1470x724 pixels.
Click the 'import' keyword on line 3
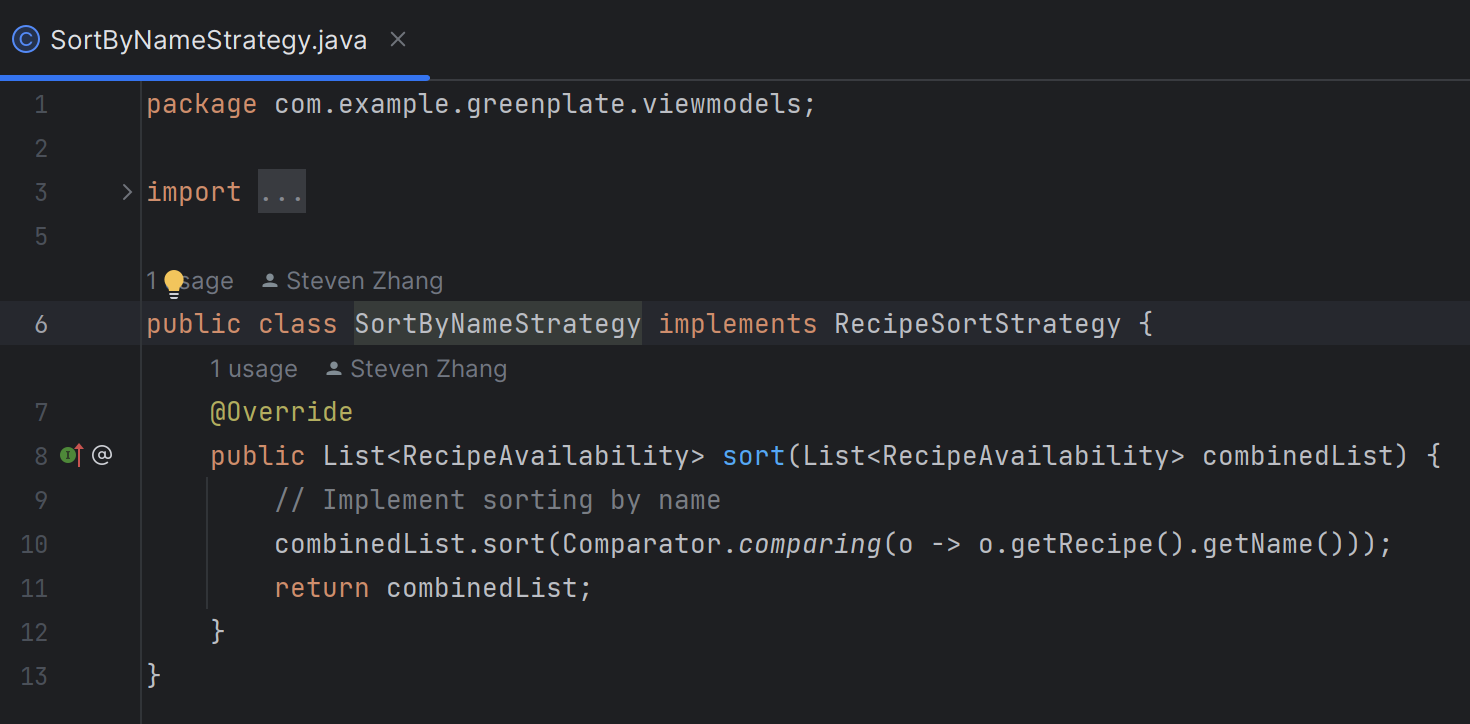(194, 192)
